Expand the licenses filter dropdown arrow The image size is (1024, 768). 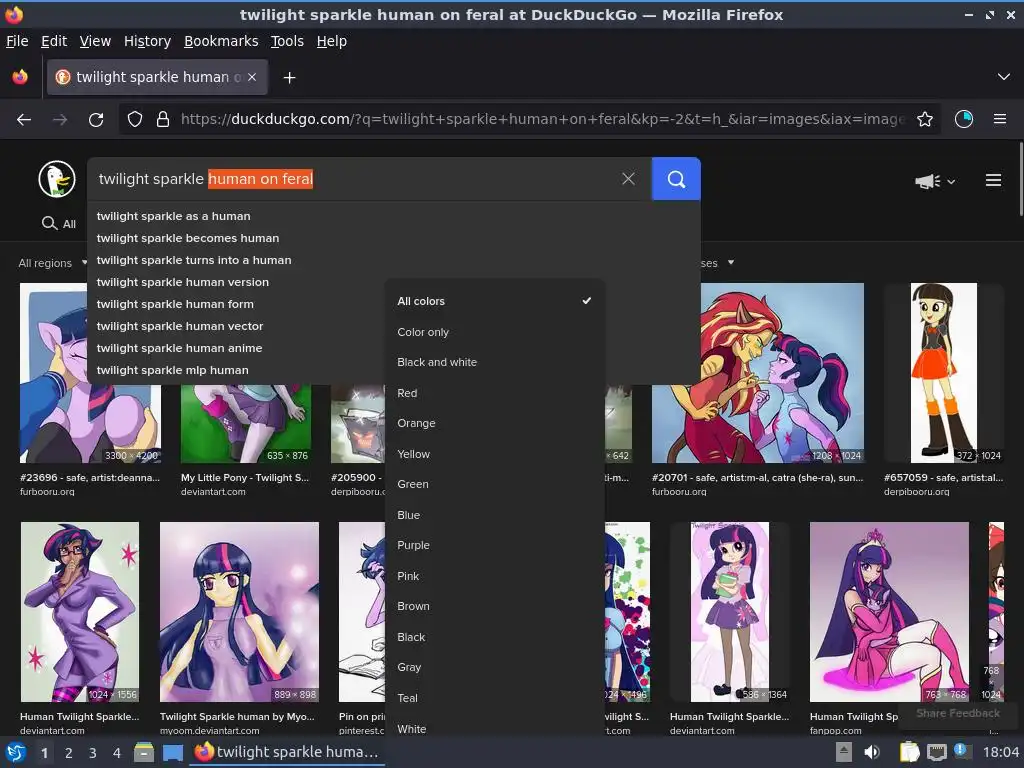click(731, 263)
